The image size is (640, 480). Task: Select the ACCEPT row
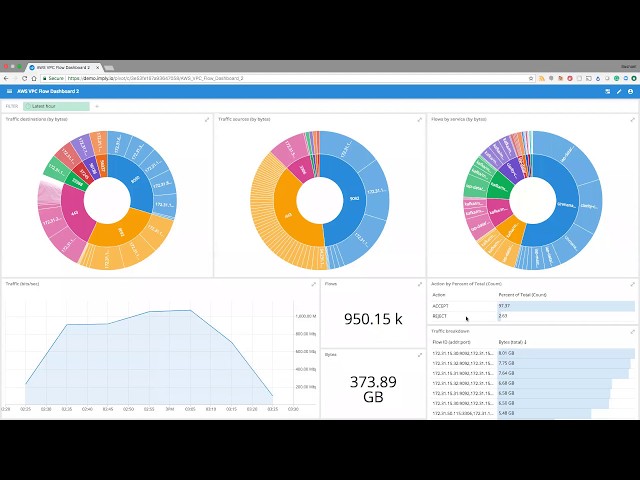(533, 306)
